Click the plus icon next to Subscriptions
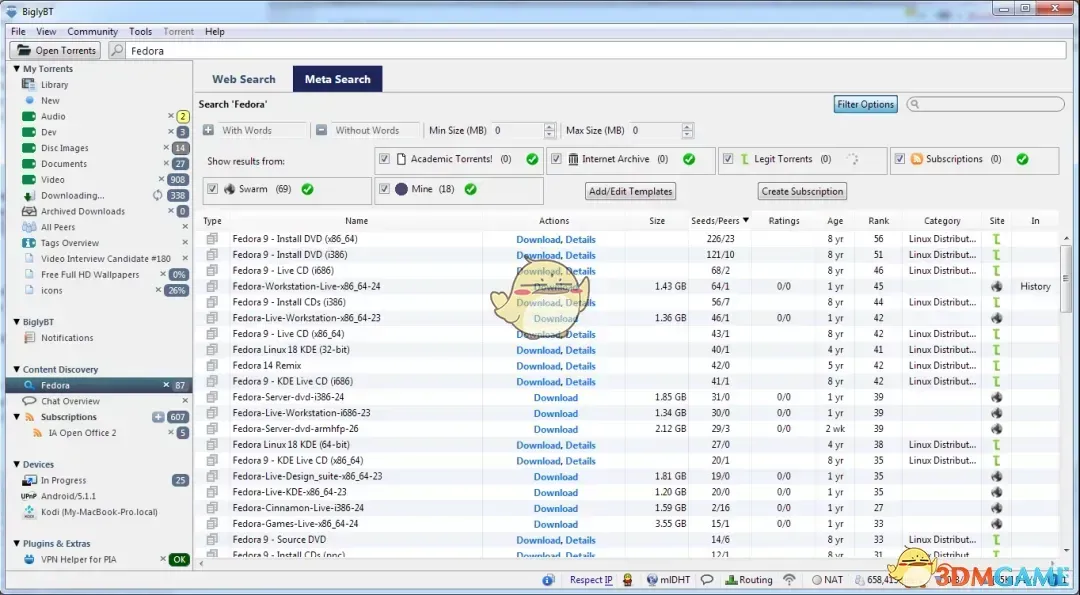The width and height of the screenshot is (1080, 595). click(158, 417)
